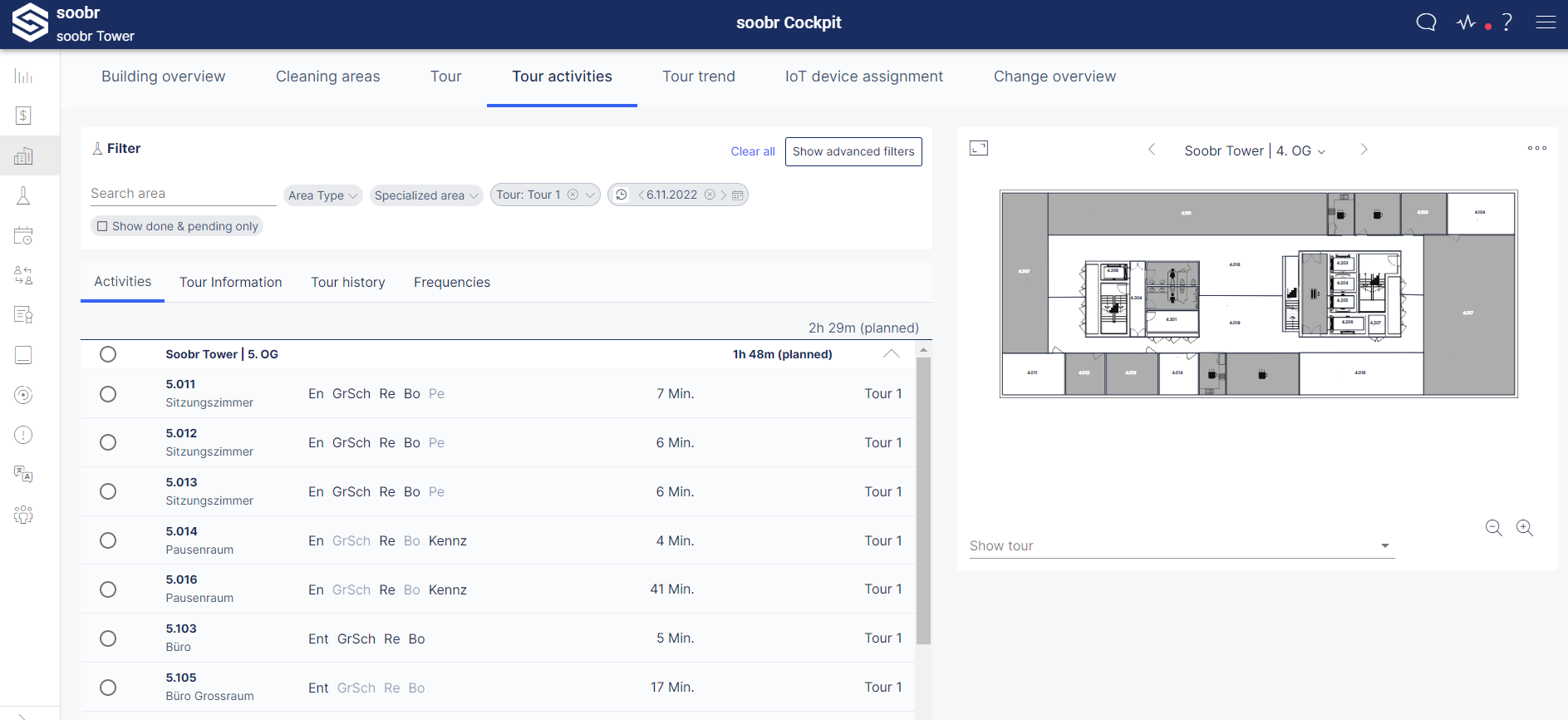Screen dimensions: 1568x720
Task: Open the calendar picker icon in date filter
Action: [737, 195]
